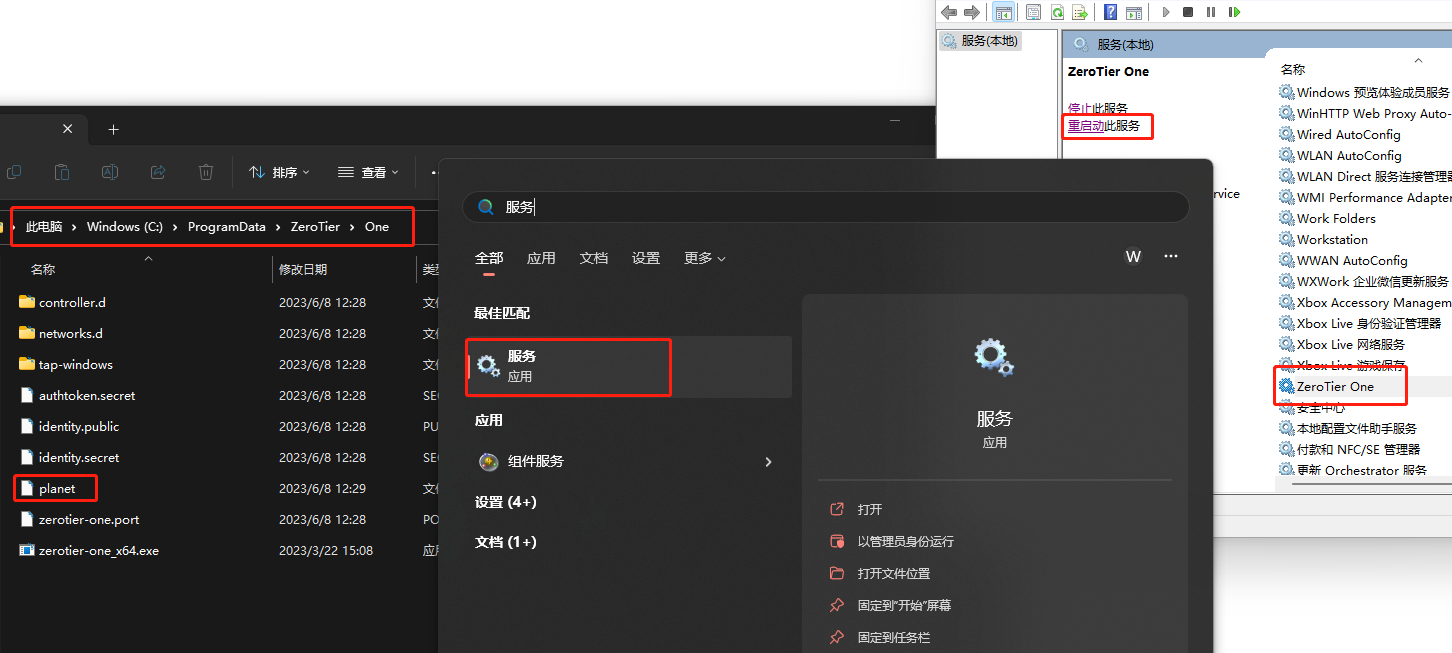Navigate to ProgramData via the breadcrumb
This screenshot has width=1452, height=653.
point(226,226)
